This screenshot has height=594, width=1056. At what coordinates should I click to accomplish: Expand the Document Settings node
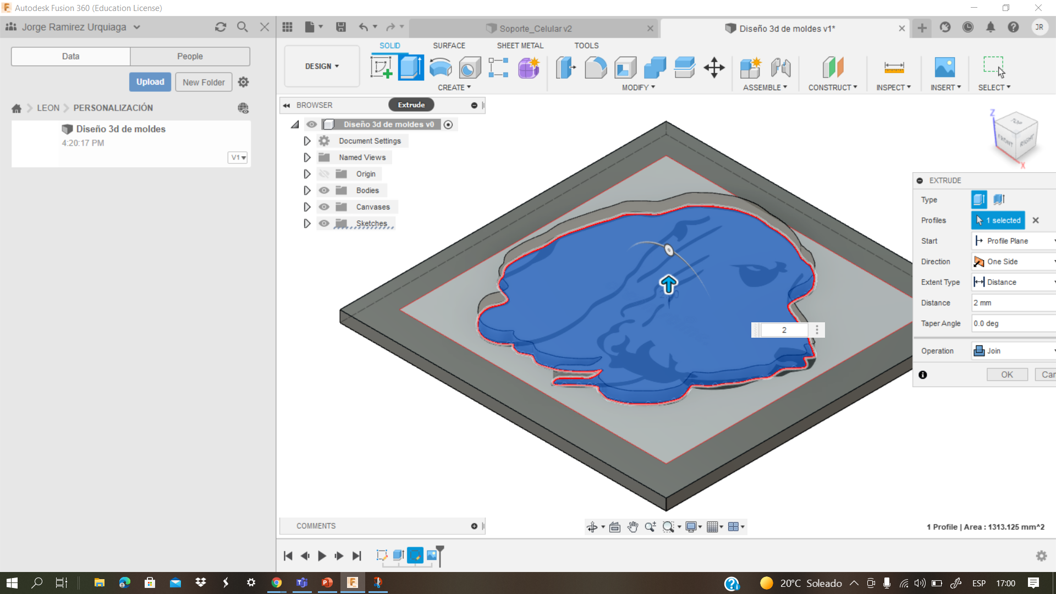point(306,141)
